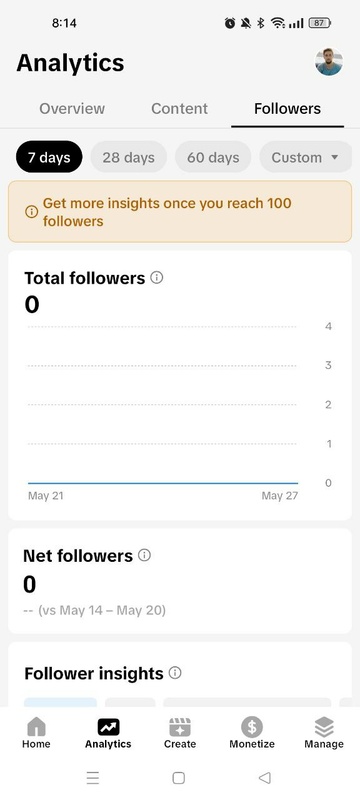Image resolution: width=360 pixels, height=800 pixels.
Task: Tap the Get more insights banner
Action: [x=180, y=212]
